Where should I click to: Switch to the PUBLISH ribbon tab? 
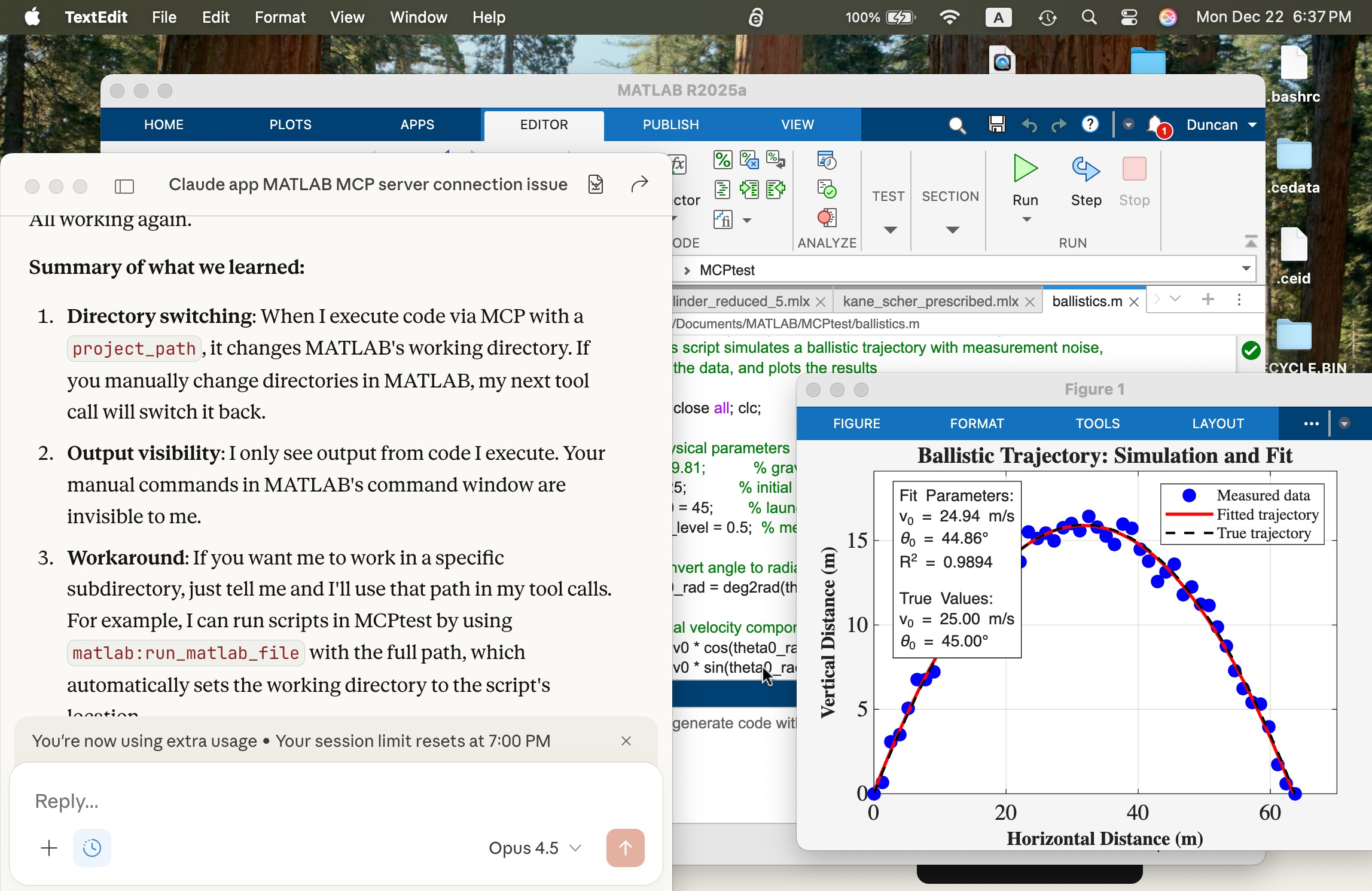point(670,124)
